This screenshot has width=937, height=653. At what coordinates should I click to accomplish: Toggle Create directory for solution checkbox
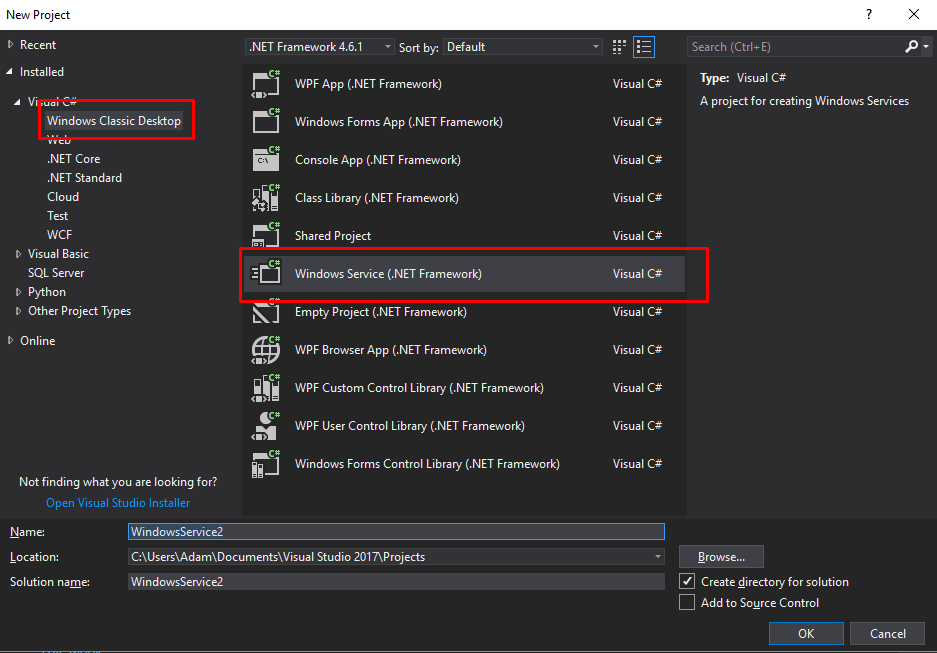point(687,581)
